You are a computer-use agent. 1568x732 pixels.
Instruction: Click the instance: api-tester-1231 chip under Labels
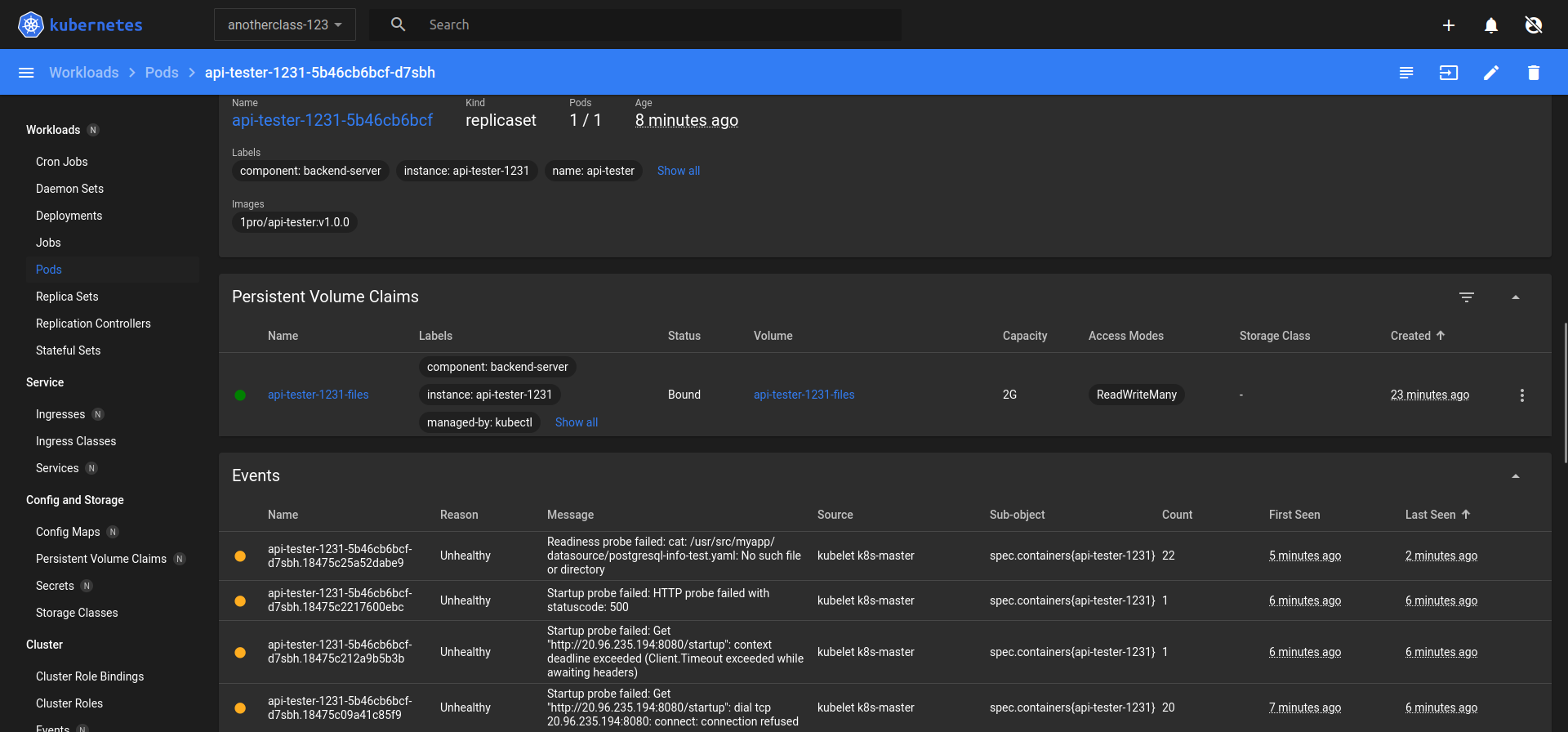[466, 171]
